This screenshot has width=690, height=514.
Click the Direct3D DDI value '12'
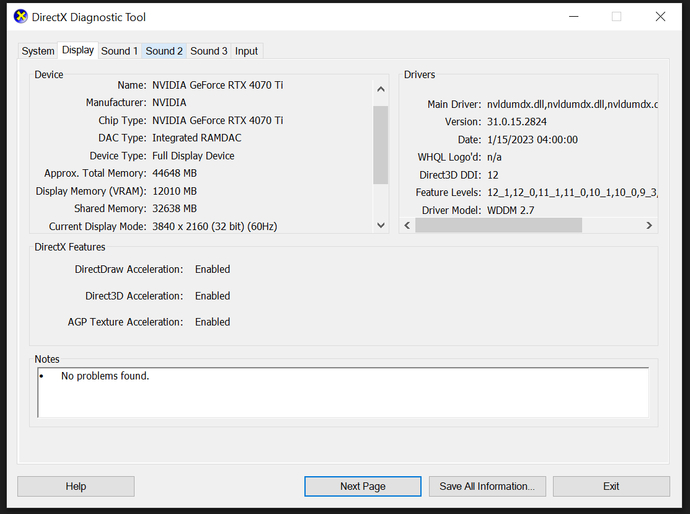click(x=492, y=175)
